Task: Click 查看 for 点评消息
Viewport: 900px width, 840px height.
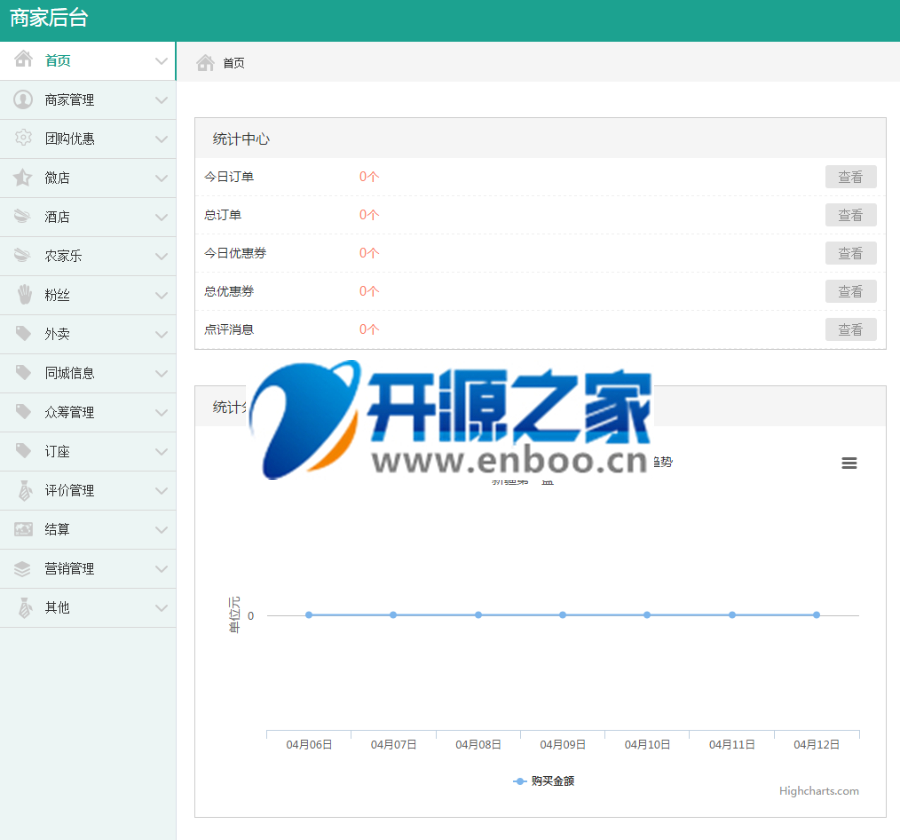Action: tap(851, 330)
